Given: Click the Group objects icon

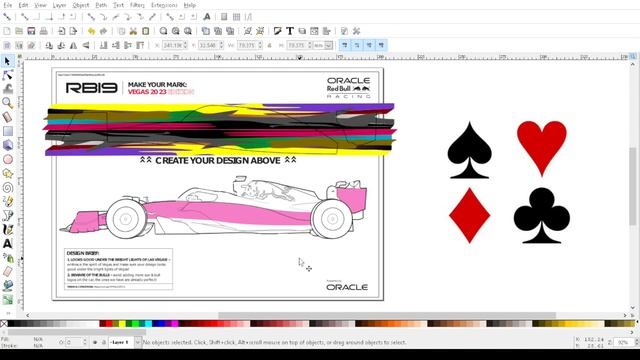Looking at the screenshot, I should 248,31.
